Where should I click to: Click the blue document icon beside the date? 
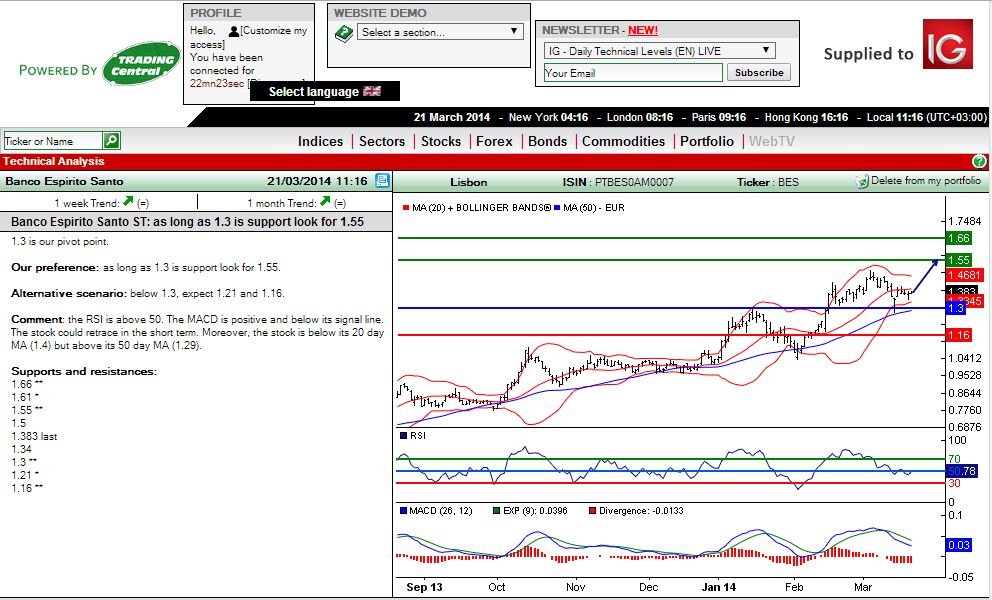[382, 181]
